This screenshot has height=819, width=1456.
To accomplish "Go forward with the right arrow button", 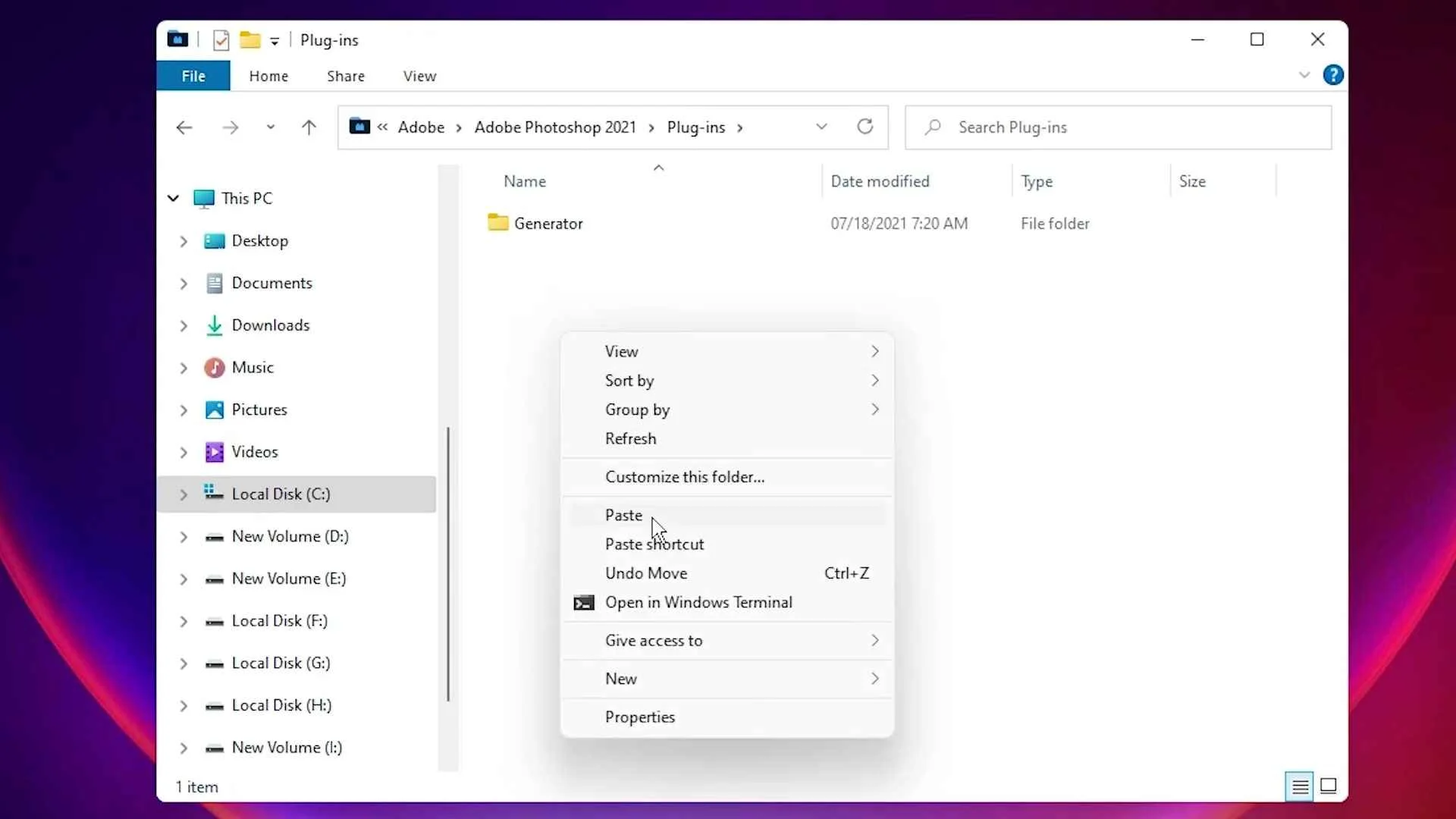I will [x=231, y=127].
